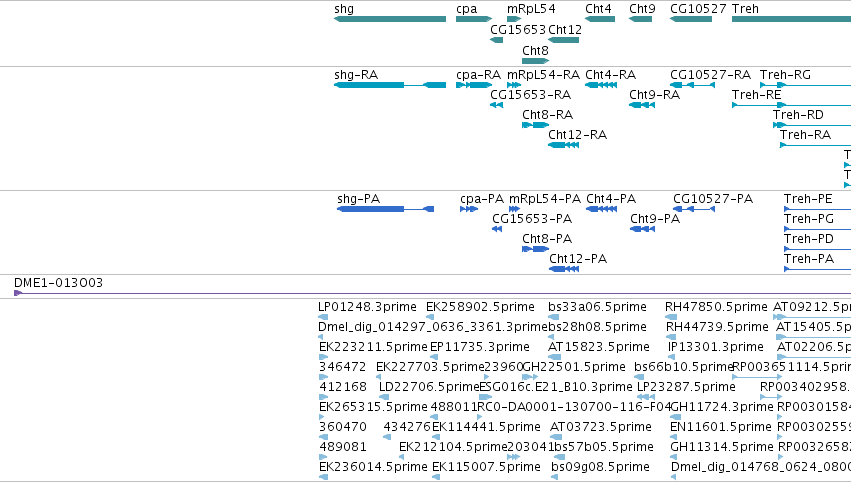This screenshot has width=851, height=482.
Task: Open the CG10527-PA label
Action: pyautogui.click(x=713, y=199)
